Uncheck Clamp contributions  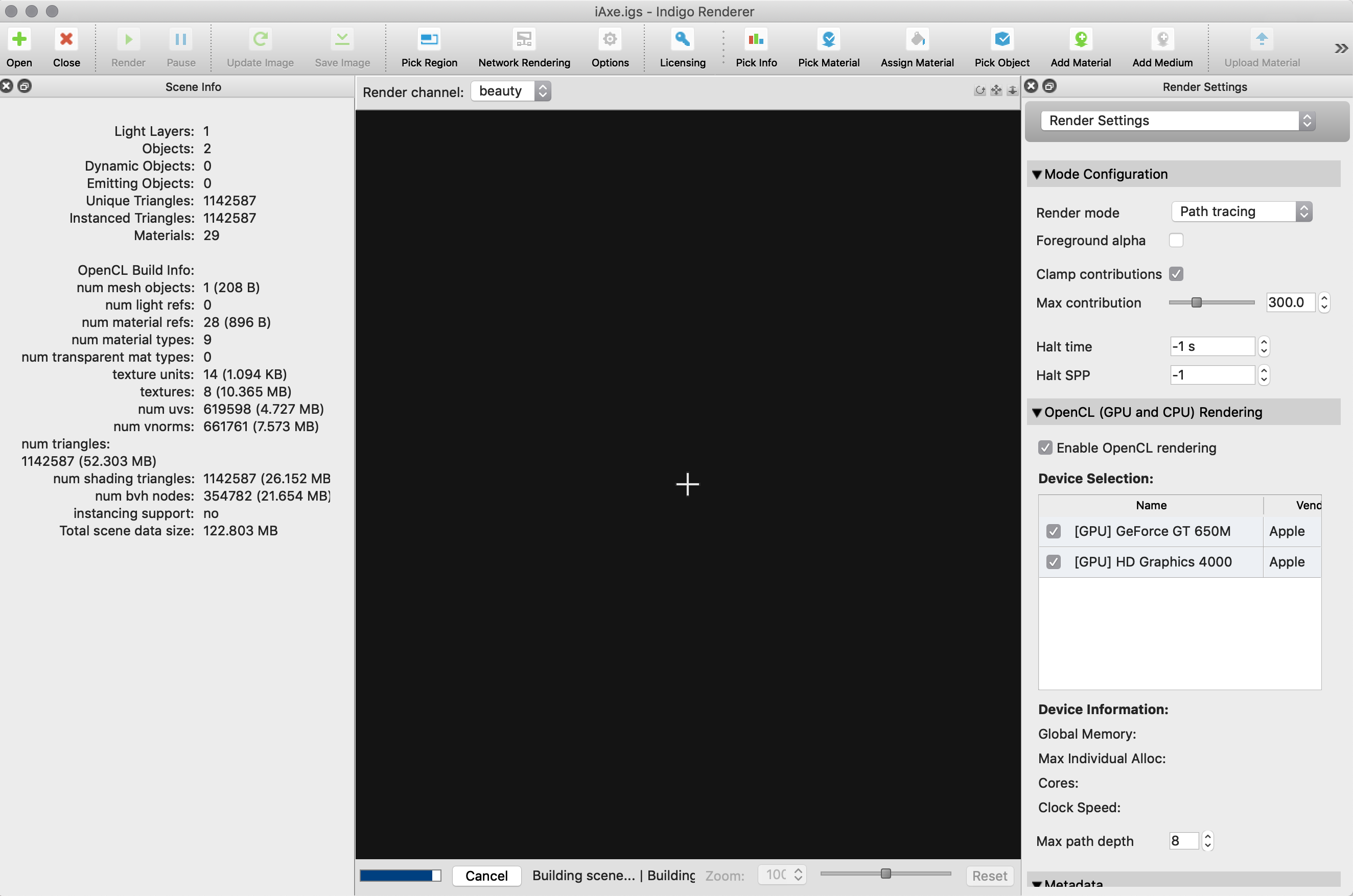1176,274
